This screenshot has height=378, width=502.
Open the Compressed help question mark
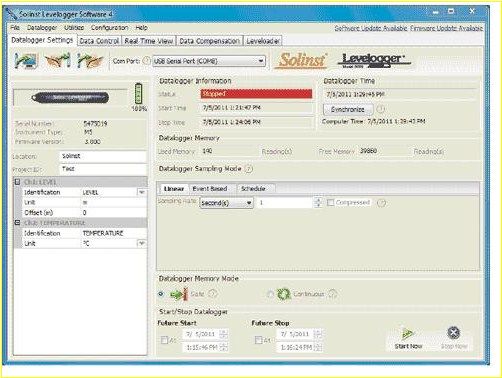381,203
